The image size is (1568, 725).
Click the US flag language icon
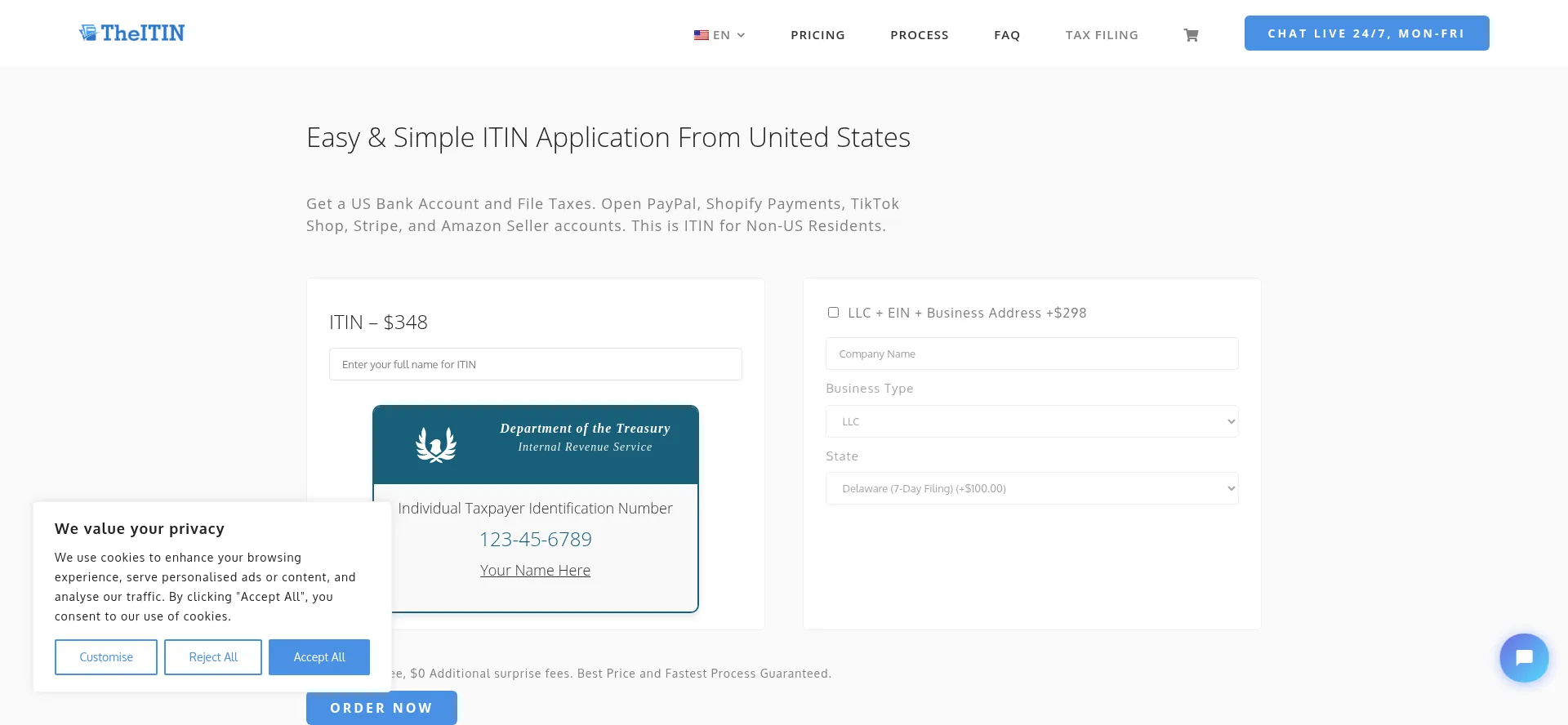tap(701, 35)
